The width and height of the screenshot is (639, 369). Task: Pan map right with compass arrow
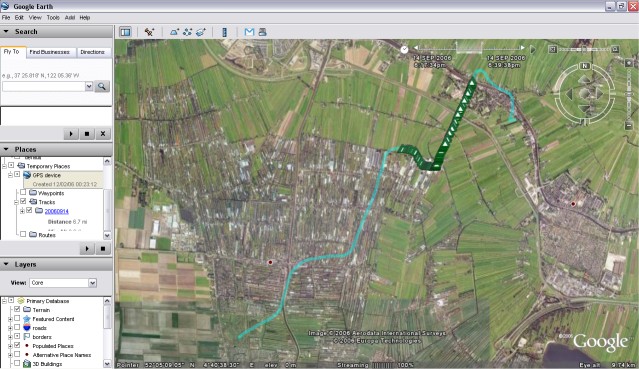[x=600, y=94]
